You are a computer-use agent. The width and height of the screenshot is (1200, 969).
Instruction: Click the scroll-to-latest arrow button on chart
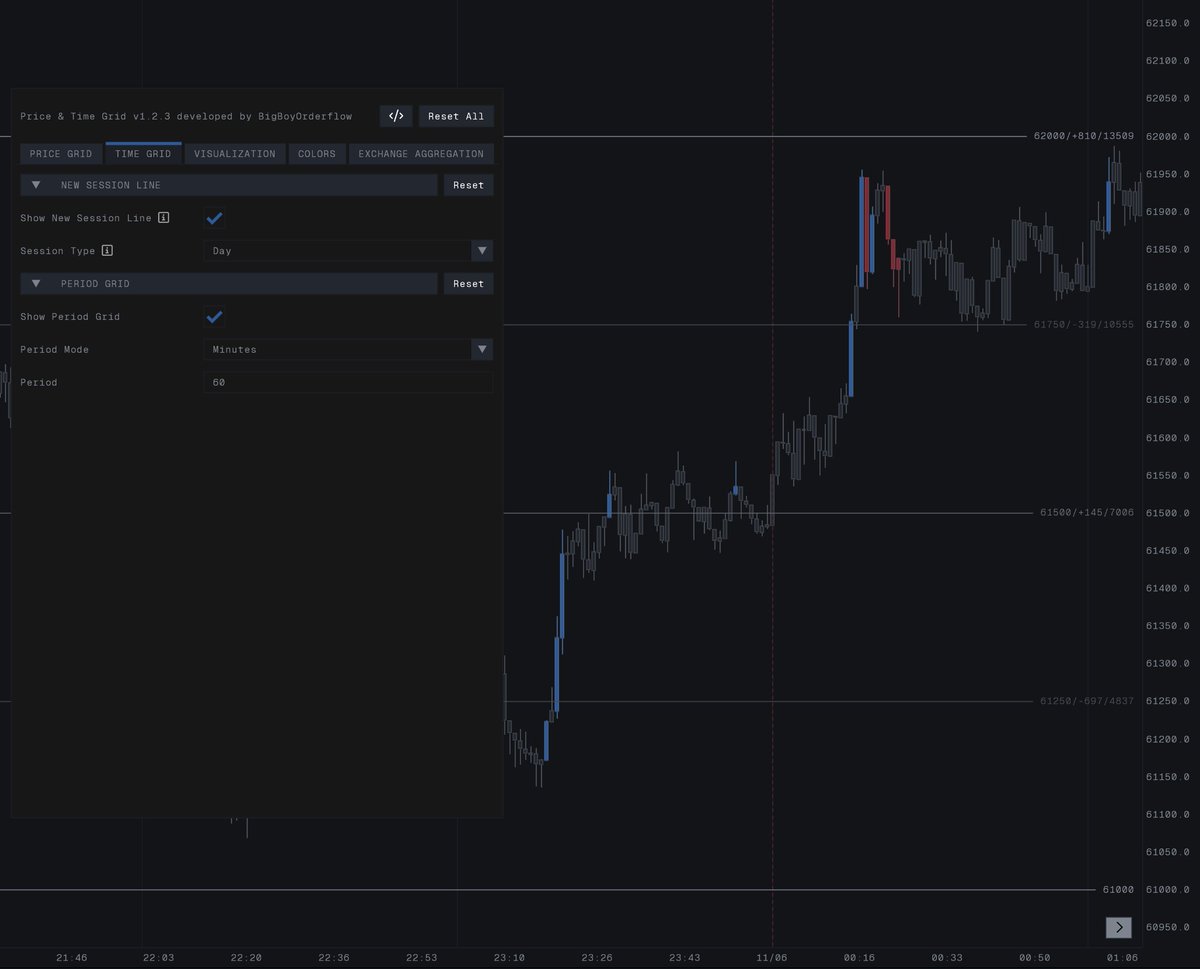[x=1119, y=928]
